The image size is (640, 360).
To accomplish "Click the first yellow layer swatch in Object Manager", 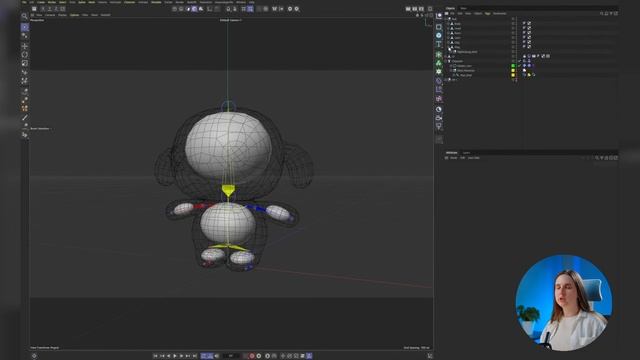I will pyautogui.click(x=513, y=71).
